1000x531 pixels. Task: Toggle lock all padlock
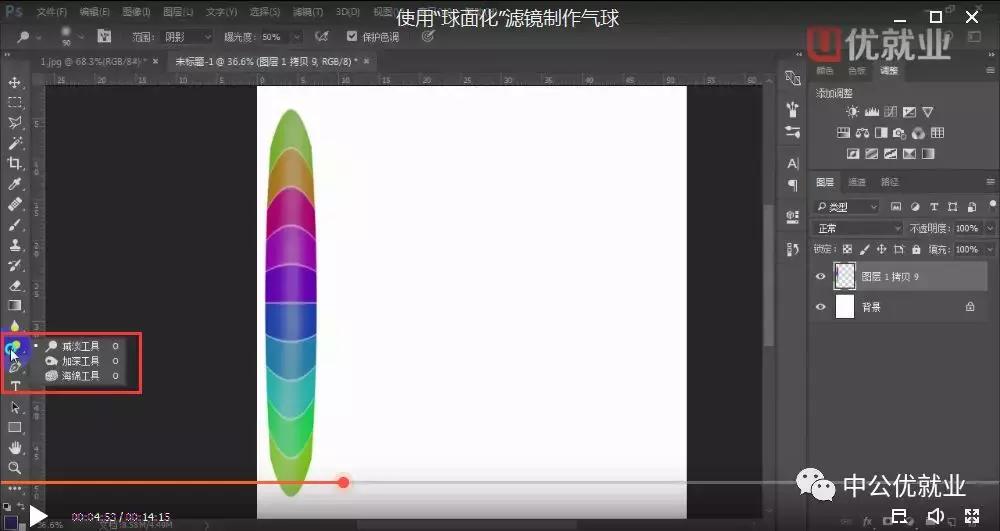click(x=916, y=249)
